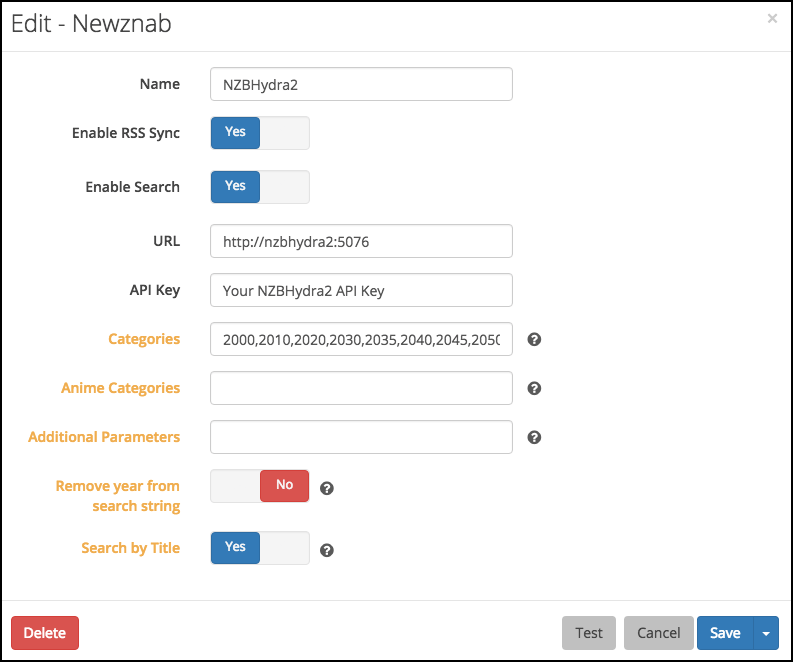Select the Categories input field
This screenshot has height=662, width=793.
pyautogui.click(x=361, y=340)
